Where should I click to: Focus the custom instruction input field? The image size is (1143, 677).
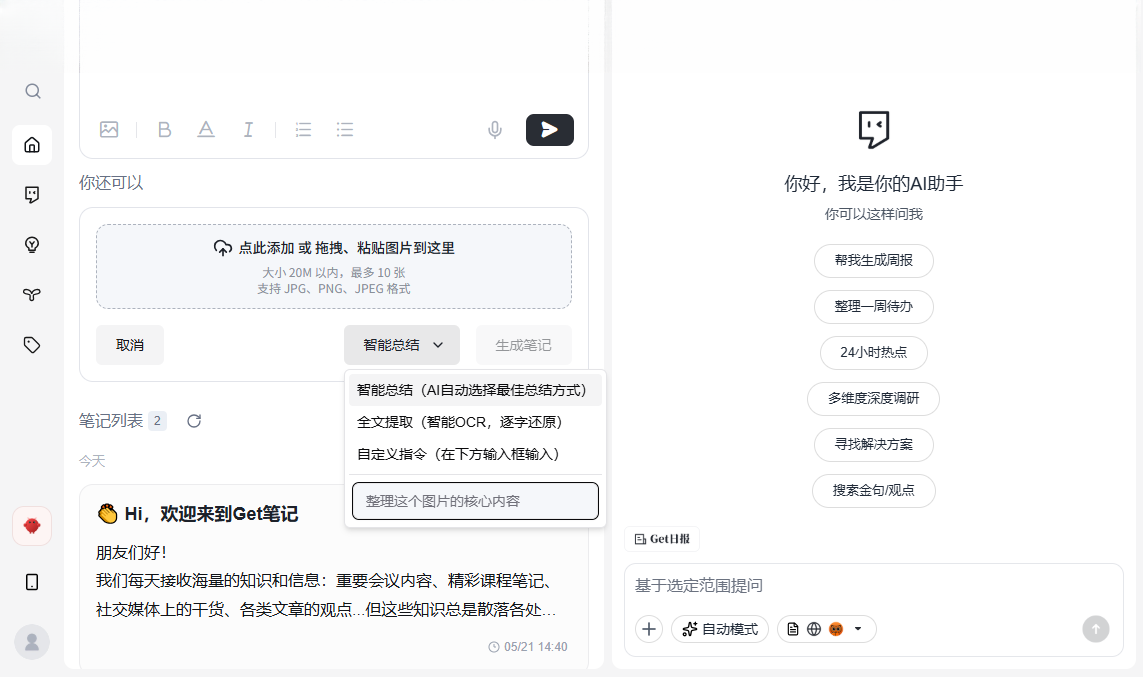(x=475, y=501)
